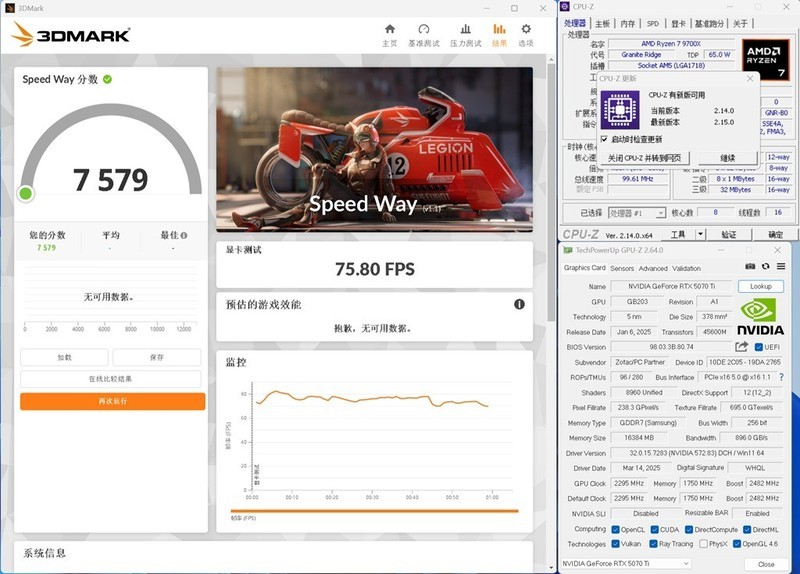Click the info icon next to 最佳
The width and height of the screenshot is (800, 574).
point(184,235)
